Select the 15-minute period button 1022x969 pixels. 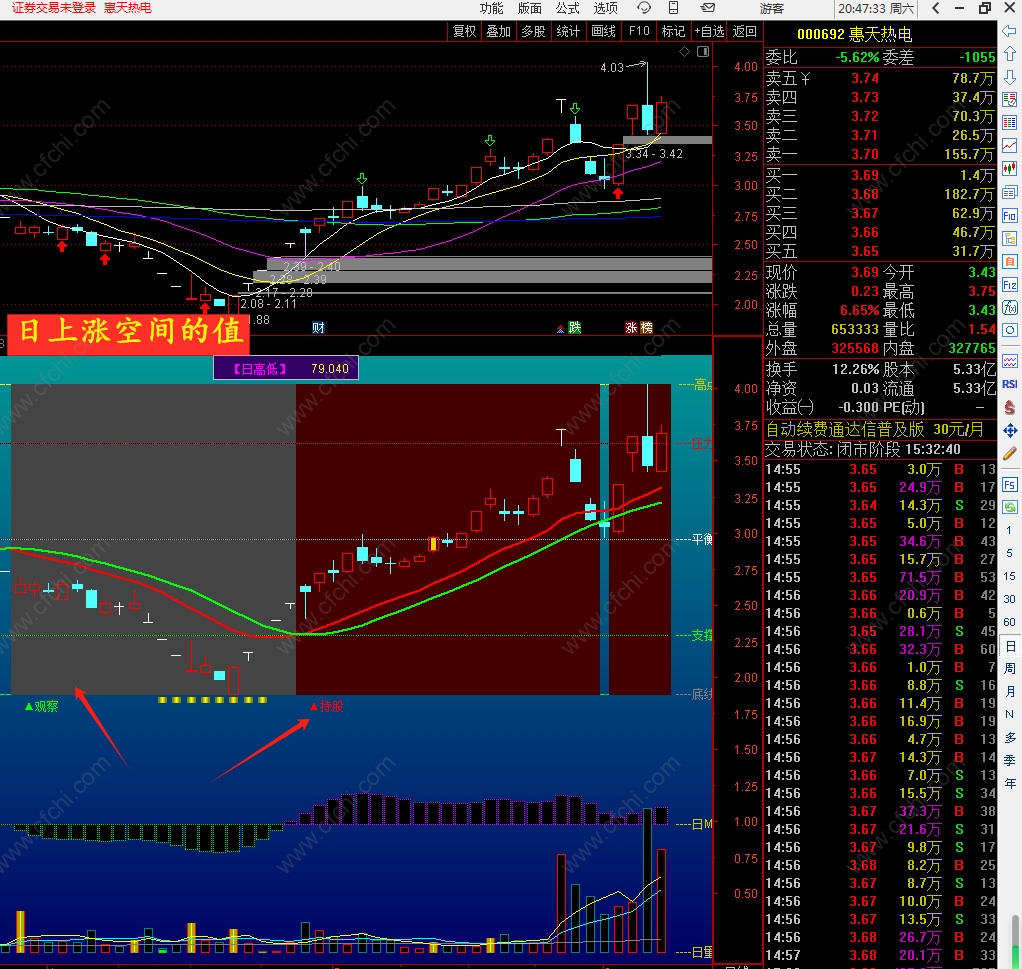point(1009,576)
